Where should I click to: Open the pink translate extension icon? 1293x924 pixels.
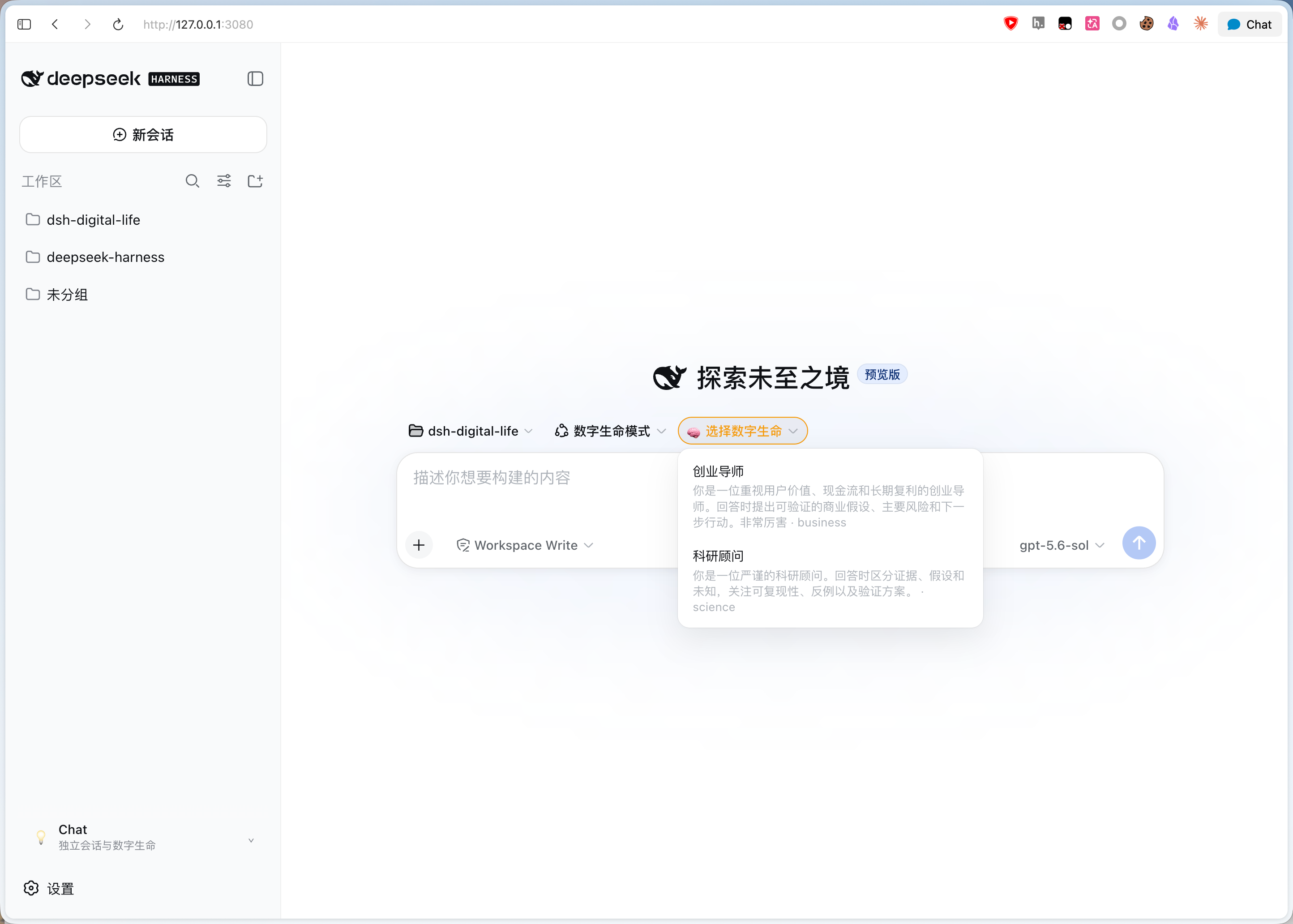point(1092,23)
